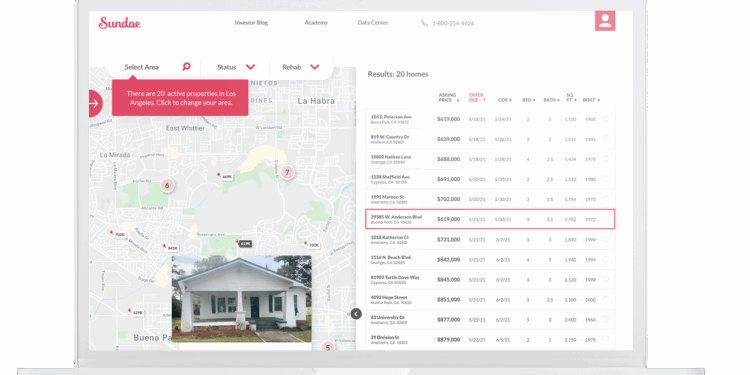Sort results by Asking Price column

pos(449,98)
